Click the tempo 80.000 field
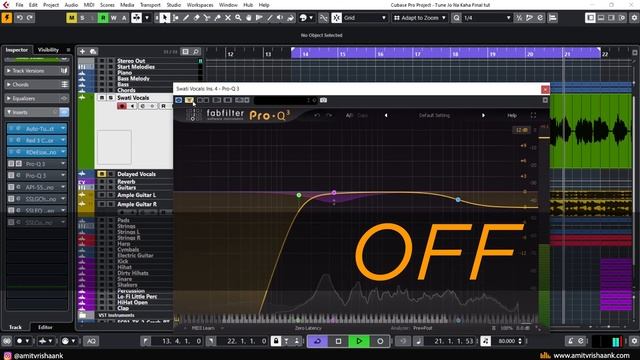Image resolution: width=640 pixels, height=360 pixels. [x=507, y=341]
